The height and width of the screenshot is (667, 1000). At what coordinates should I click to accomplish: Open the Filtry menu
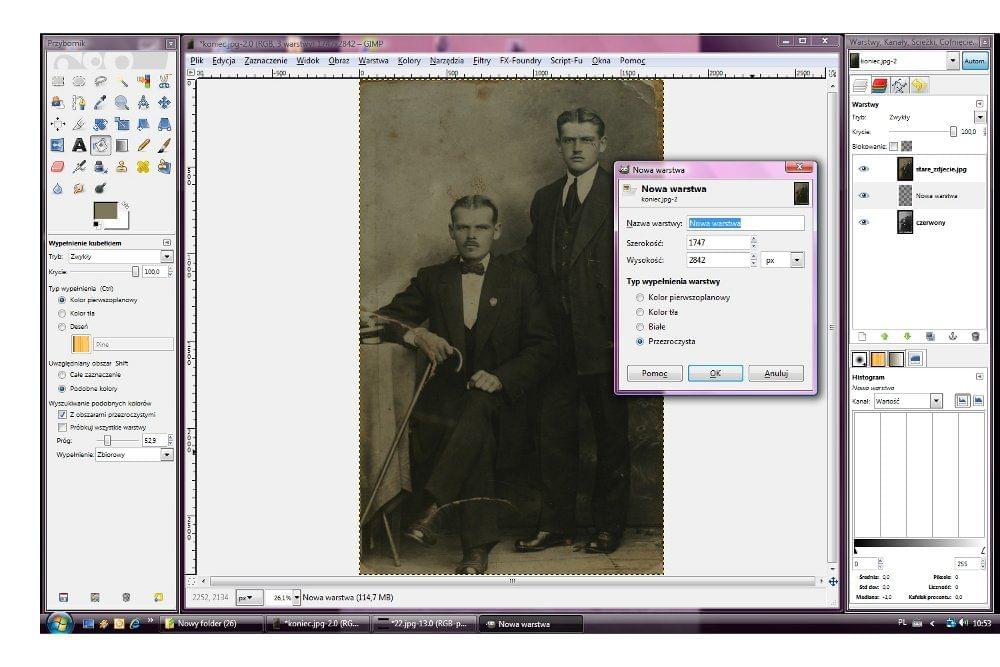[x=481, y=60]
